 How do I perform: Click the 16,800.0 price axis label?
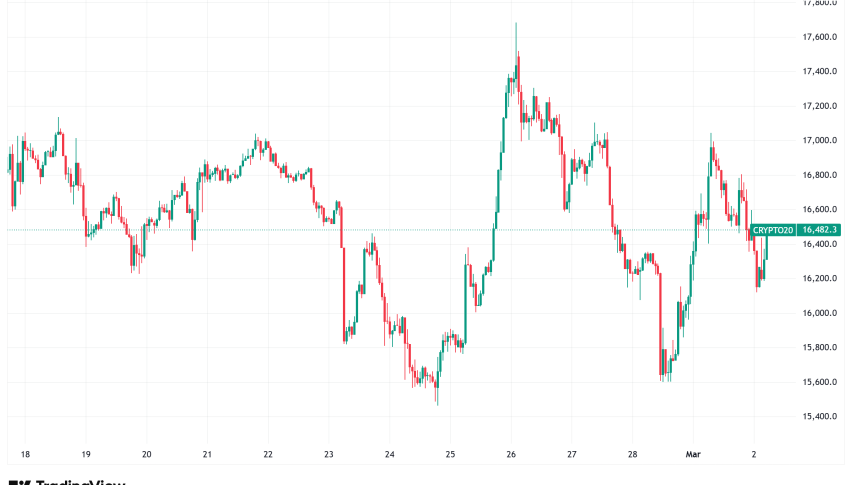coord(819,175)
